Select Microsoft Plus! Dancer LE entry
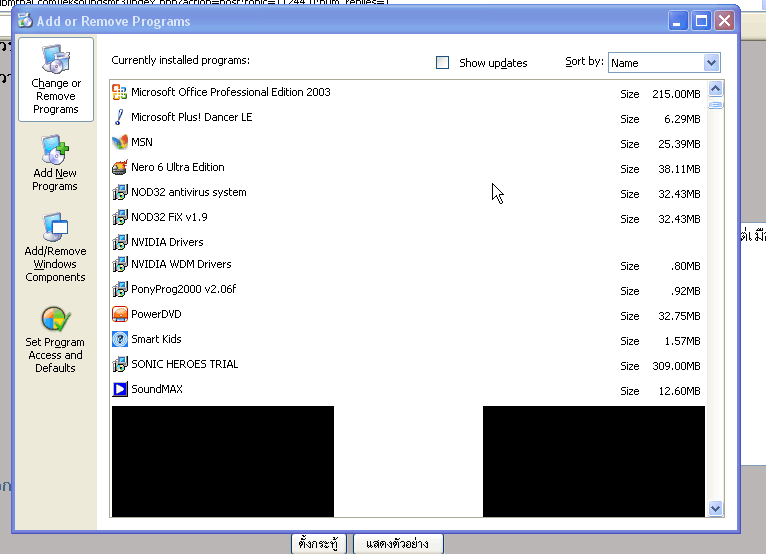 [x=408, y=117]
